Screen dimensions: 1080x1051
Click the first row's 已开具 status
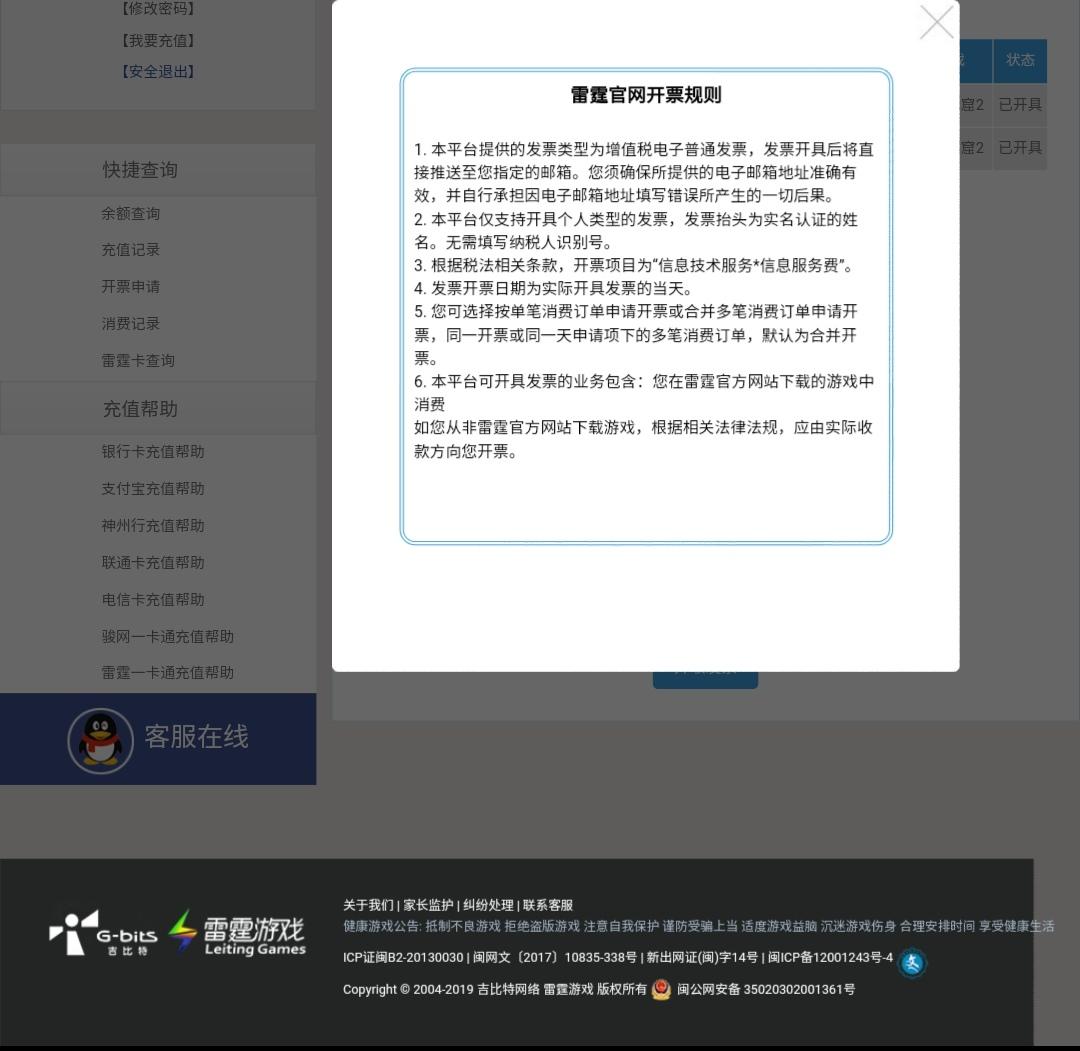tap(1020, 105)
